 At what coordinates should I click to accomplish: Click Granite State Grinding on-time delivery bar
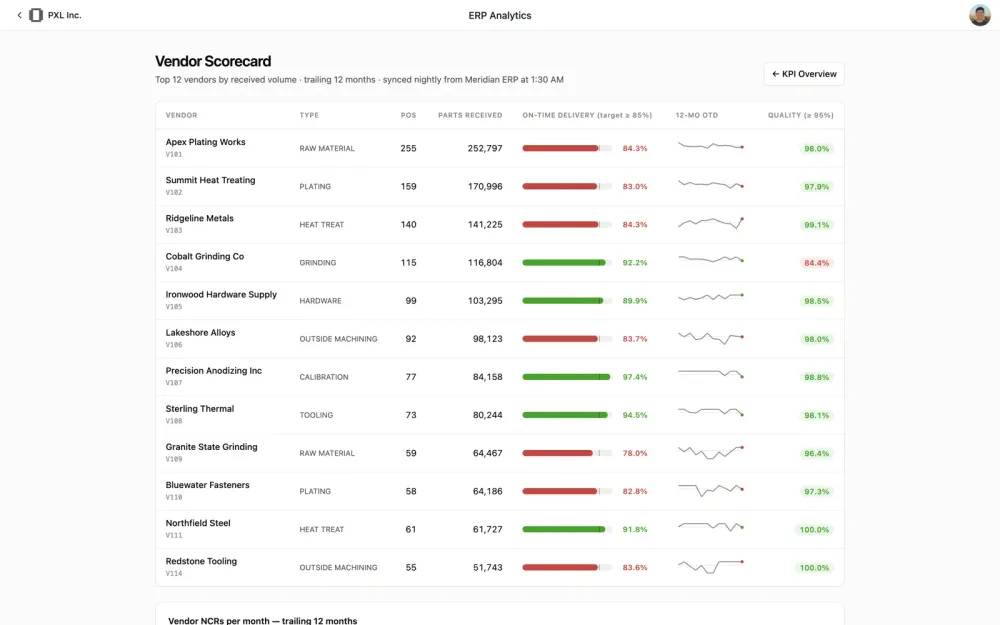coord(567,453)
